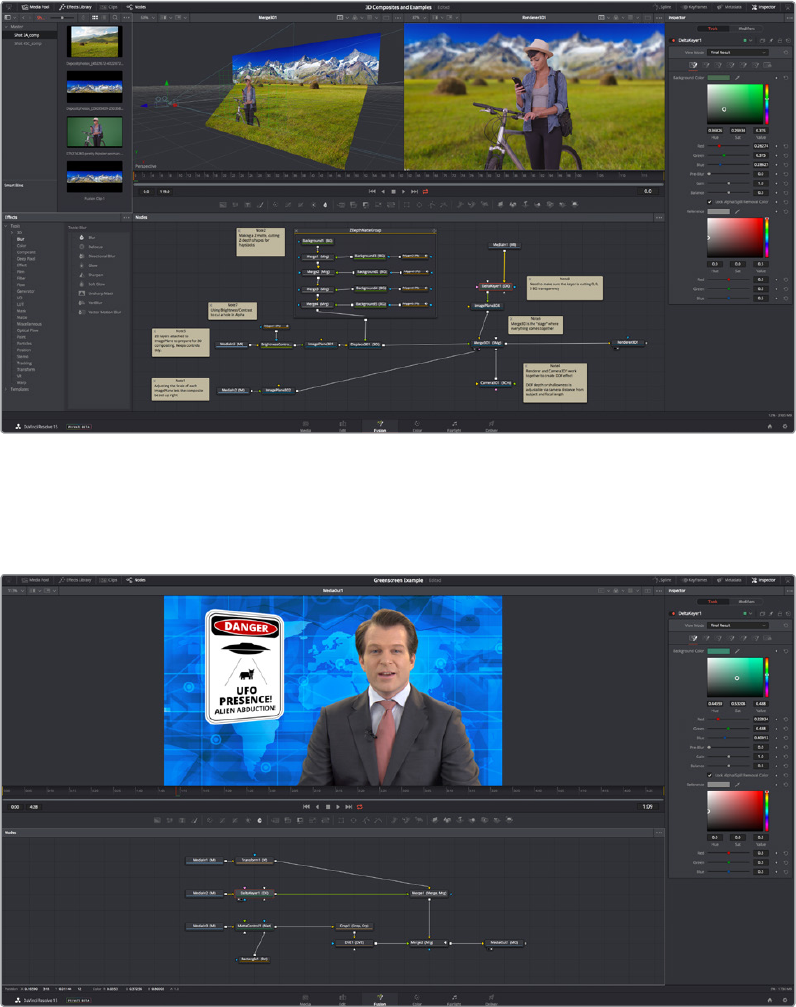
Task: Open viewer zoom dropdown in lower window
Action: click(x=14, y=590)
